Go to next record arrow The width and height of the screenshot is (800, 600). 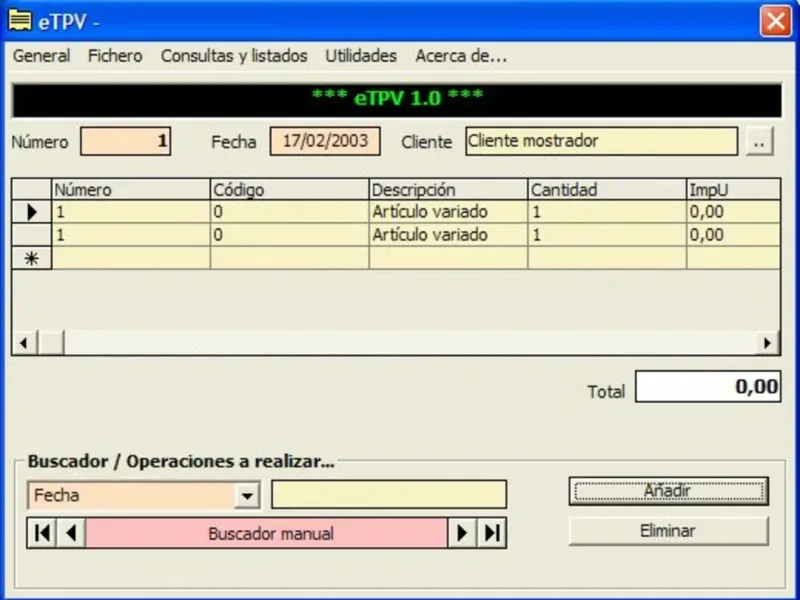[462, 533]
